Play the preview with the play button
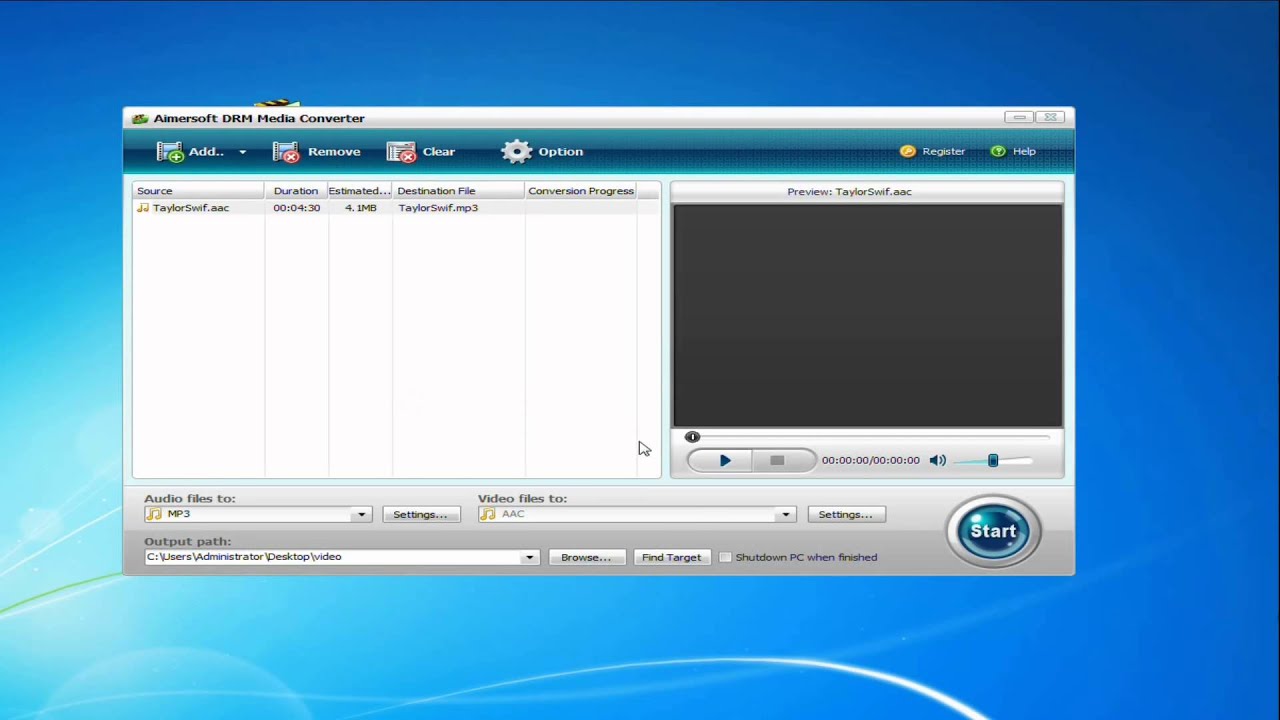 click(x=725, y=460)
